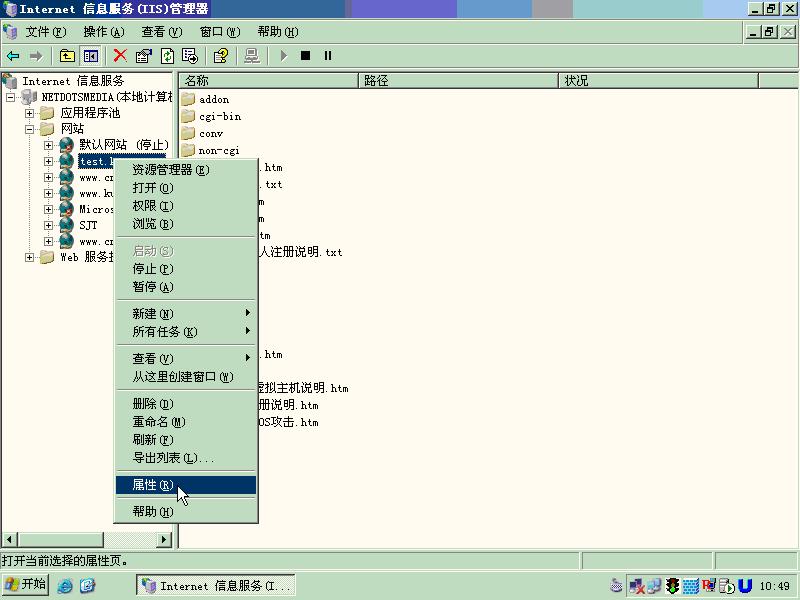This screenshot has height=600, width=800.
Task: Click the Stop square toolbar icon
Action: [306, 56]
